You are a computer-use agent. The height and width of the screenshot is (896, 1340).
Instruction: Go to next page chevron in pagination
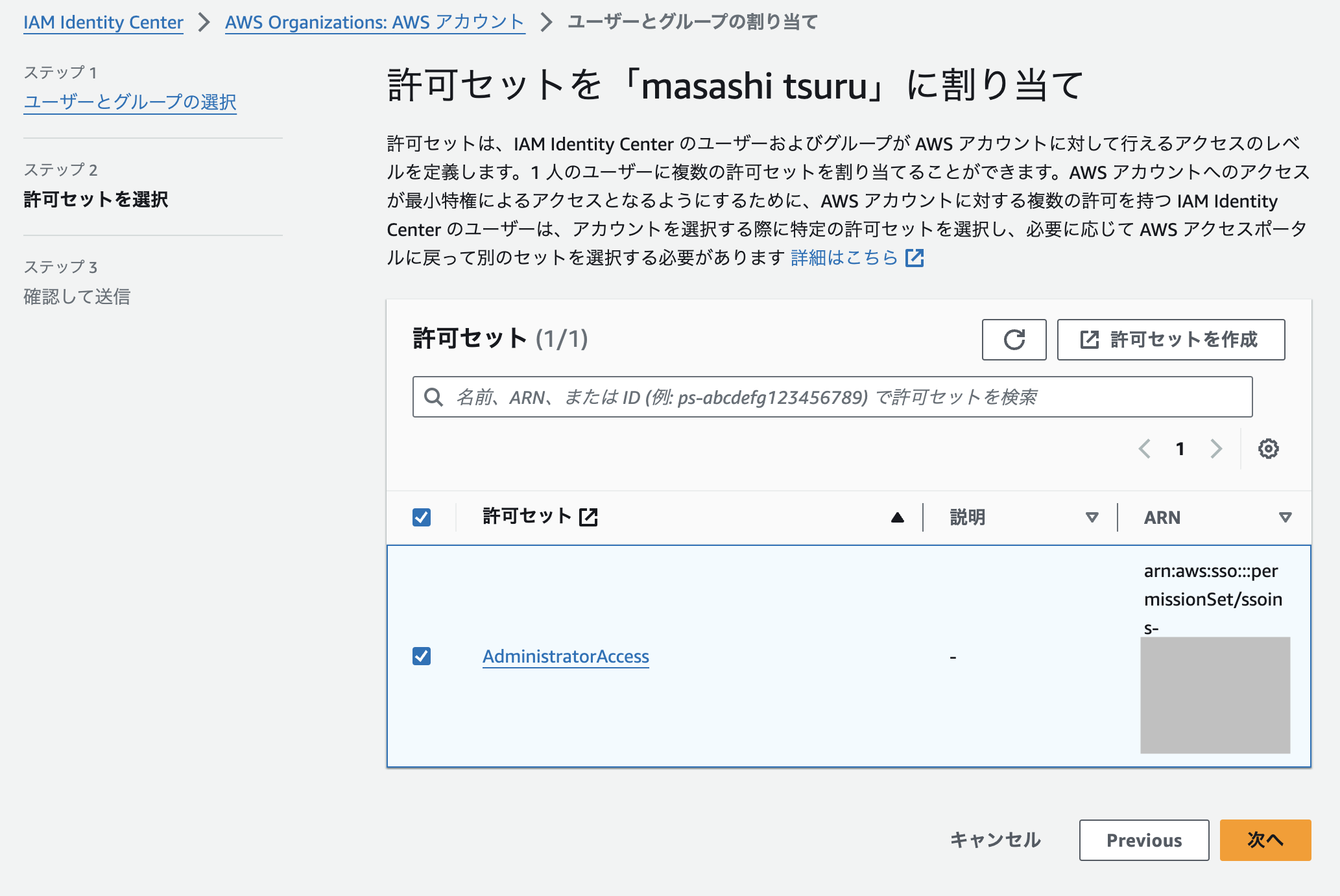tap(1216, 449)
